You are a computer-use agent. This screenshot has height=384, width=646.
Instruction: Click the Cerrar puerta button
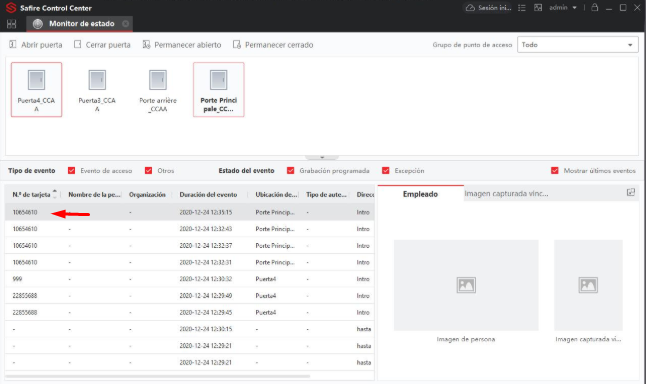coord(102,45)
